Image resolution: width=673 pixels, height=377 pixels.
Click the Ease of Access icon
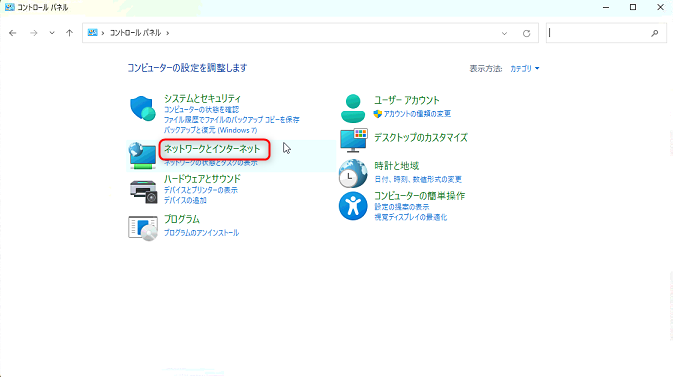click(353, 206)
